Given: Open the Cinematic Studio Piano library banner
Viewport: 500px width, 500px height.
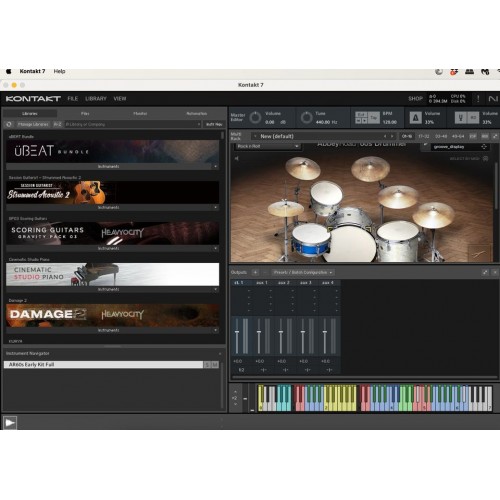Looking at the screenshot, I should pyautogui.click(x=112, y=274).
